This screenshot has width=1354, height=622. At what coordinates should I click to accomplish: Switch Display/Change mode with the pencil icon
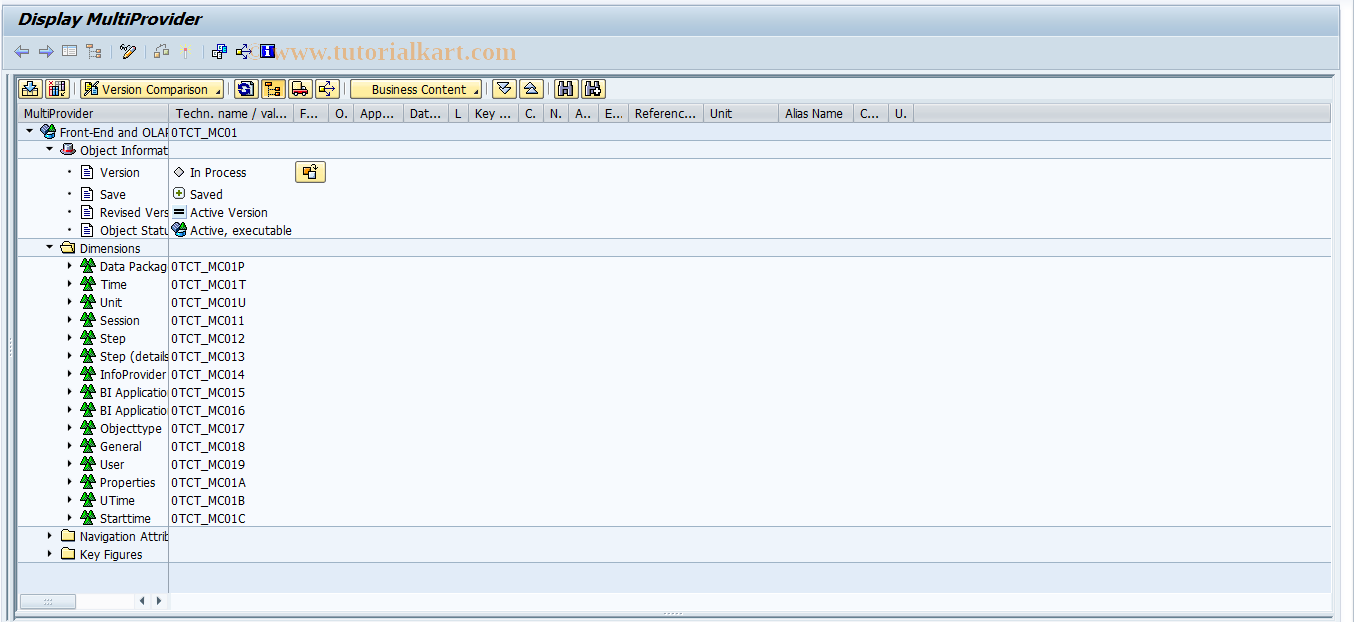pyautogui.click(x=128, y=52)
